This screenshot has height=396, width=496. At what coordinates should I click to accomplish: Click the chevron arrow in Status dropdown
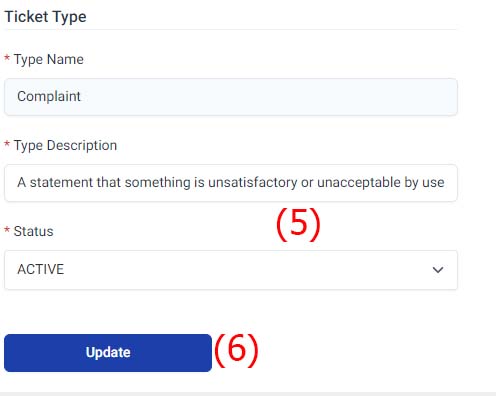coord(438,270)
